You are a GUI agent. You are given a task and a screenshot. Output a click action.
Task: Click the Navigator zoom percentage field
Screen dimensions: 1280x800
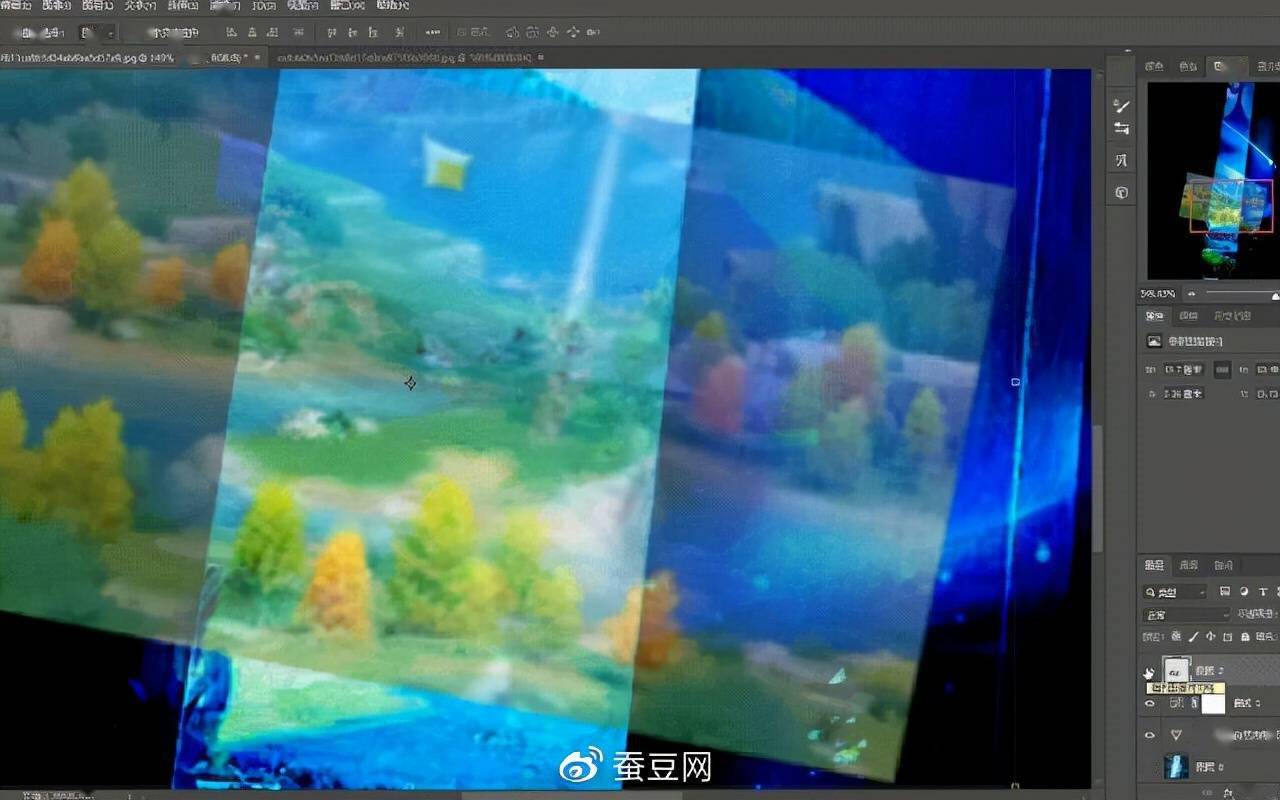[x=1158, y=294]
